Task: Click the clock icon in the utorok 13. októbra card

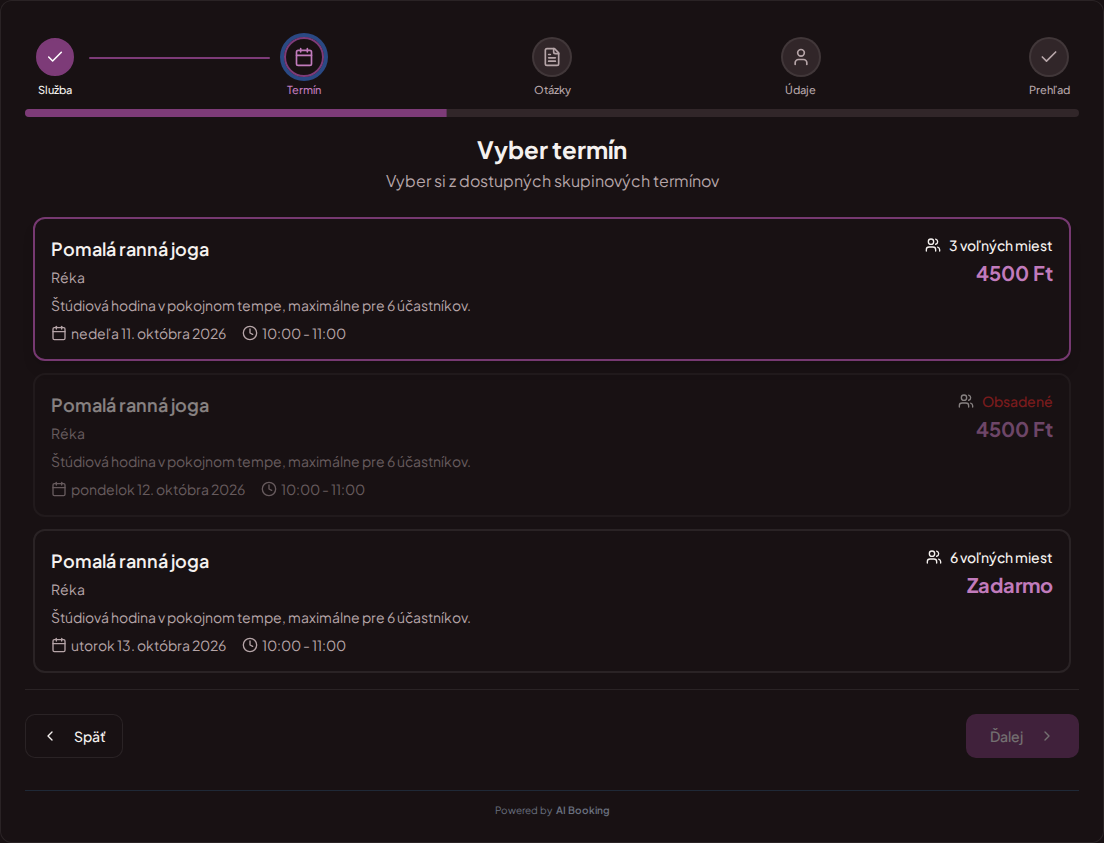Action: tap(250, 645)
